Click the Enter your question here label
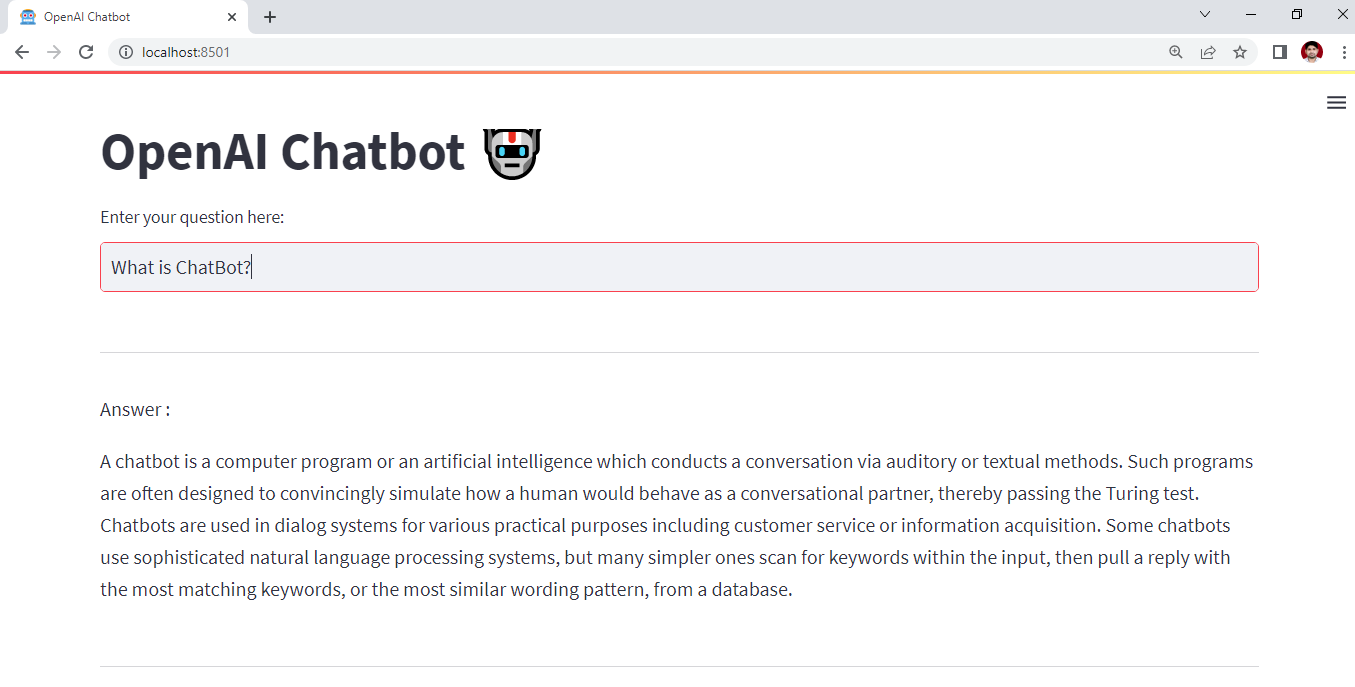 [x=191, y=217]
